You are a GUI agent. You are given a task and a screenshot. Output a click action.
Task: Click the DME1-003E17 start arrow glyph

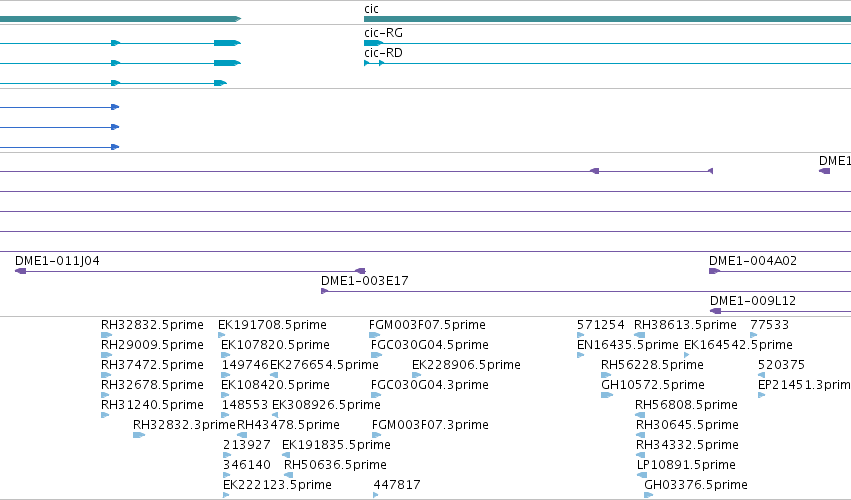325,291
